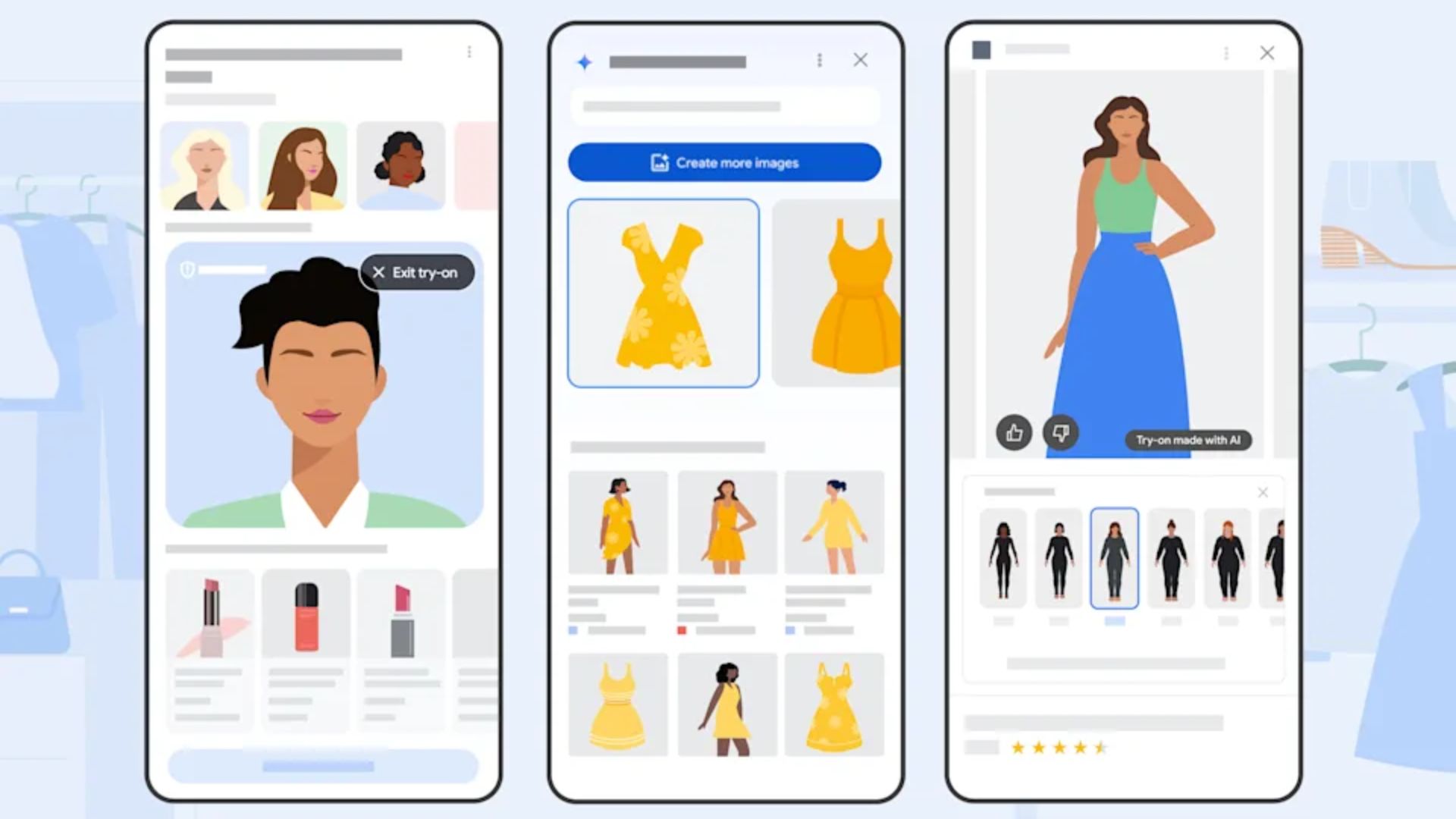Select the nail polish icon in cosmetics row
The width and height of the screenshot is (1456, 819).
[x=307, y=617]
